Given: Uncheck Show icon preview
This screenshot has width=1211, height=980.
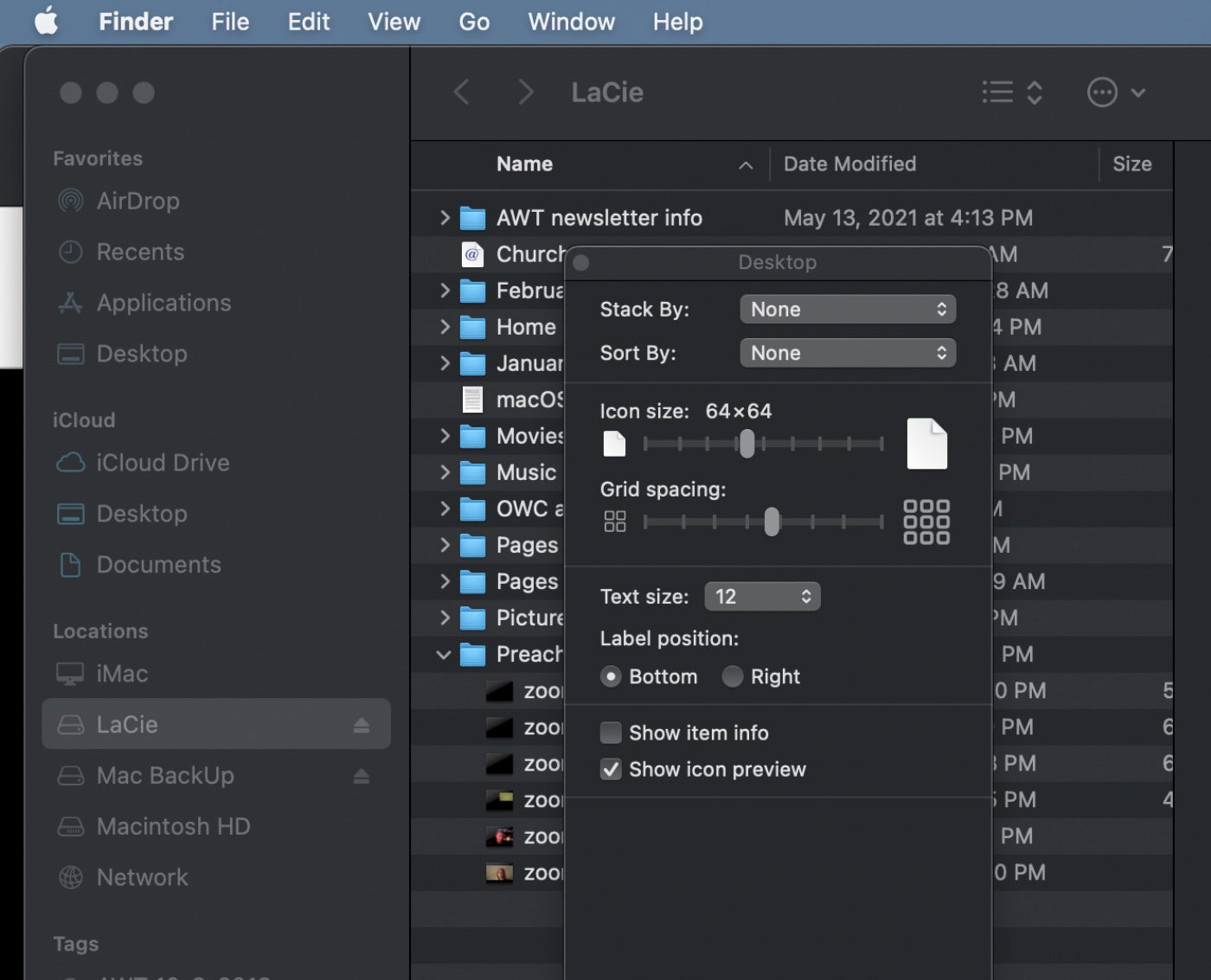Looking at the screenshot, I should (x=611, y=770).
